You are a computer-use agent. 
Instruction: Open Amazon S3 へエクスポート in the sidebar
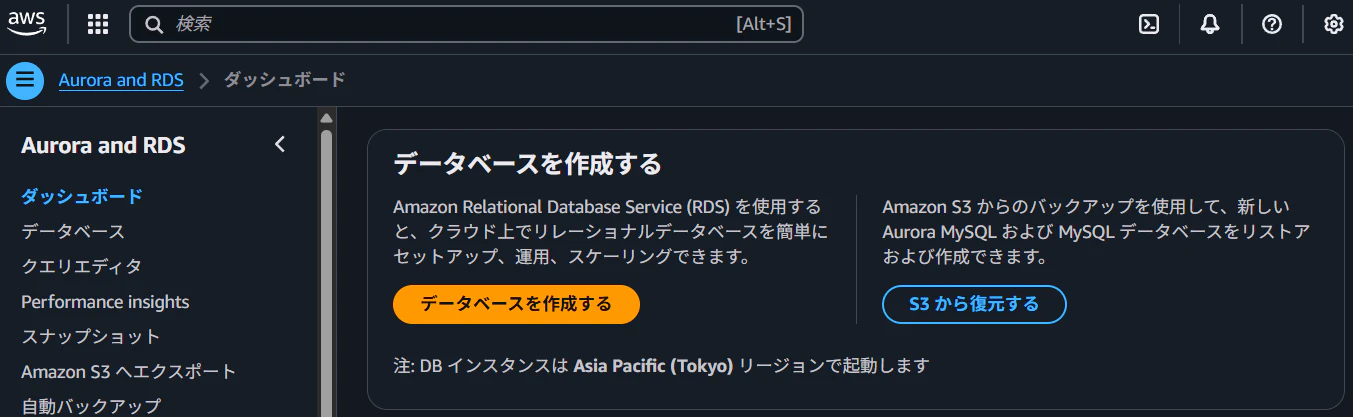[x=129, y=372]
